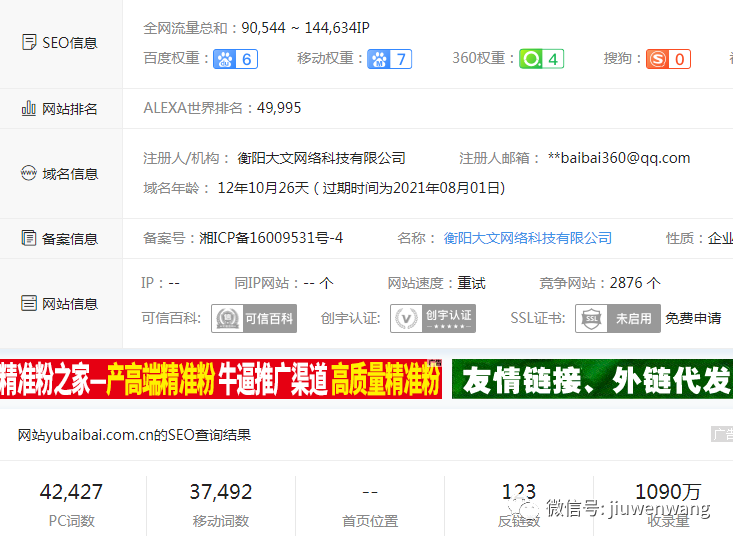733x542 pixels.
Task: Click the SEO信息 row label
Action: pos(70,43)
